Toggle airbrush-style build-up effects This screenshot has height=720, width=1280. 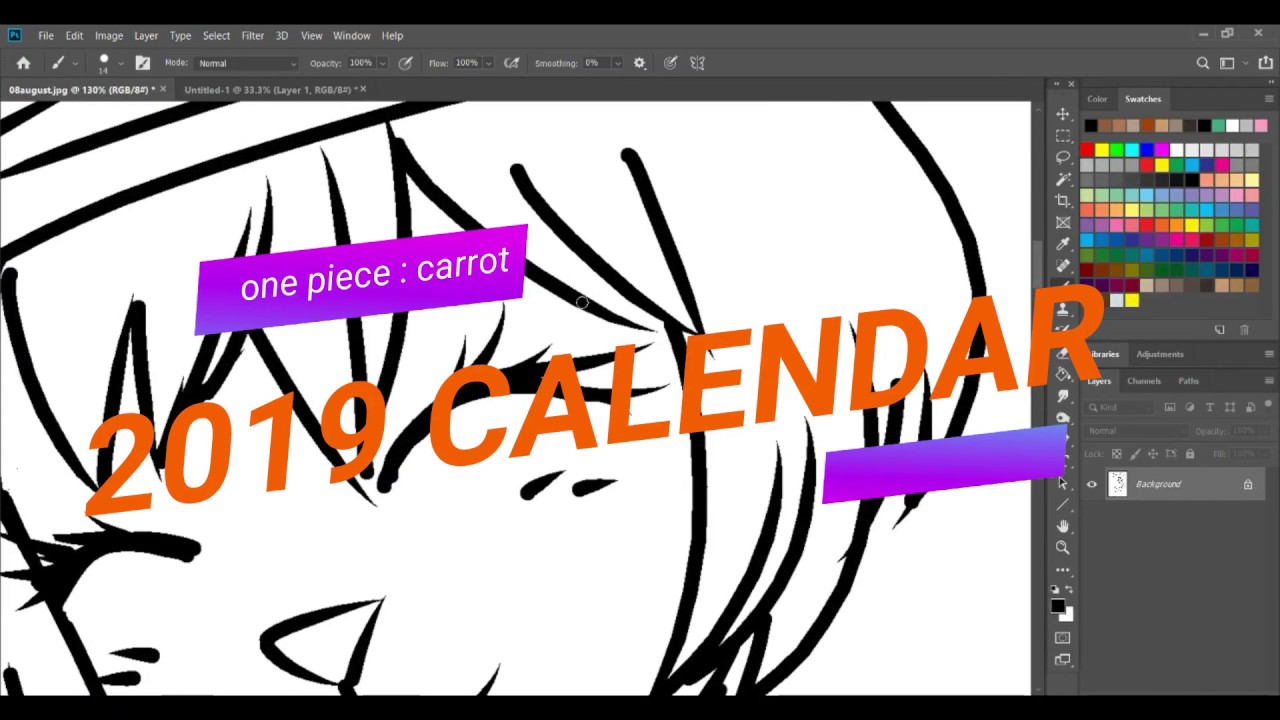tap(512, 63)
